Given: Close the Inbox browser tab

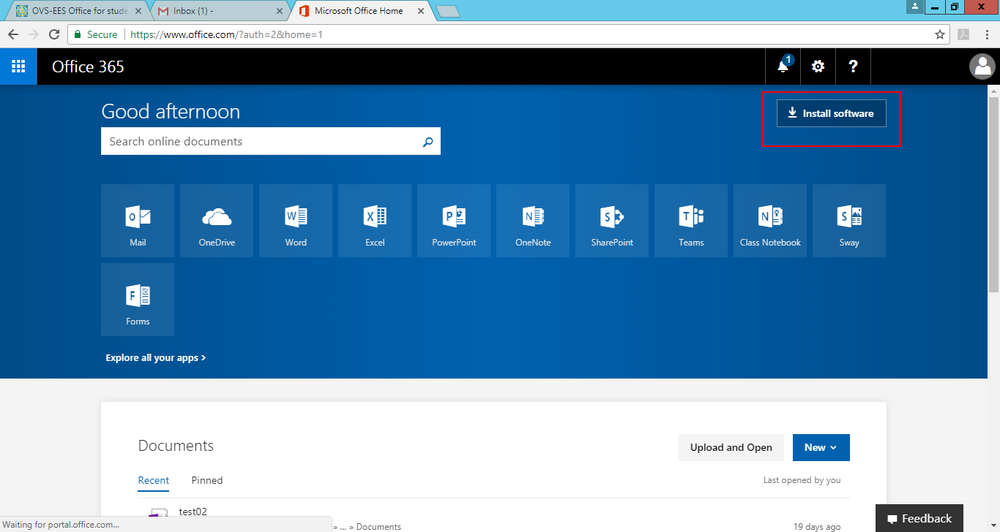Looking at the screenshot, I should [x=279, y=11].
